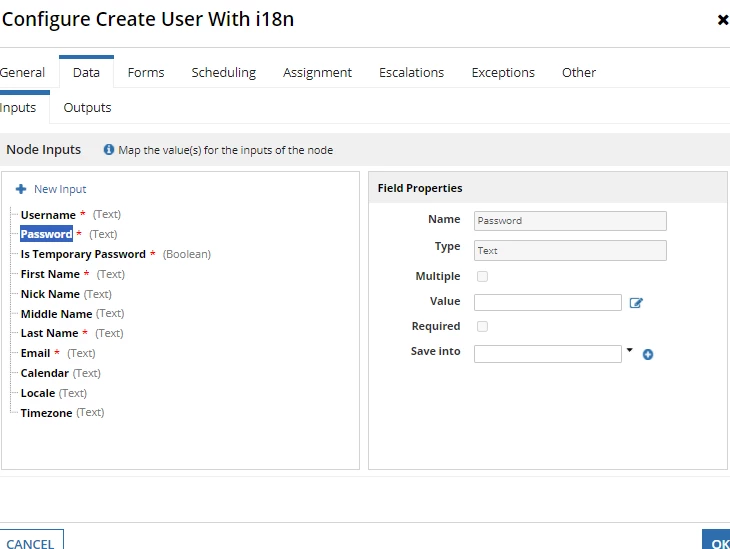Switch to the Outputs sub-tab
730x549 pixels.
(88, 108)
